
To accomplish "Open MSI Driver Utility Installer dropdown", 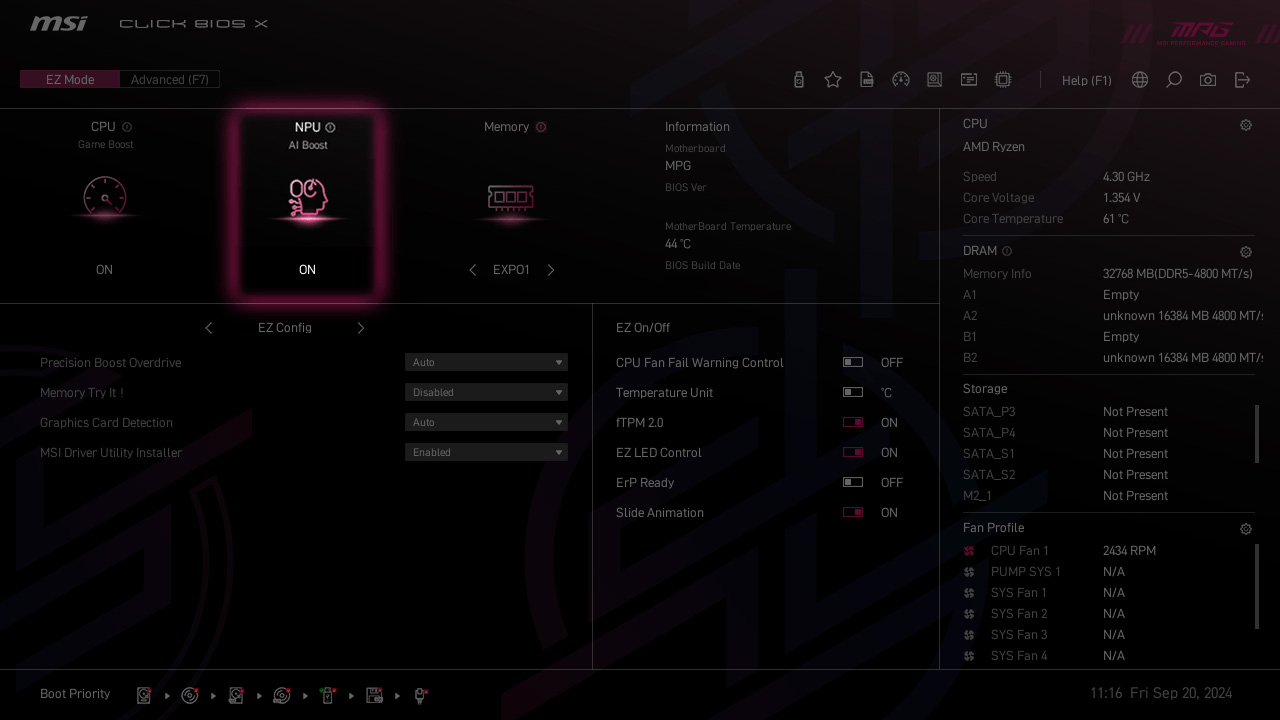I will 486,453.
